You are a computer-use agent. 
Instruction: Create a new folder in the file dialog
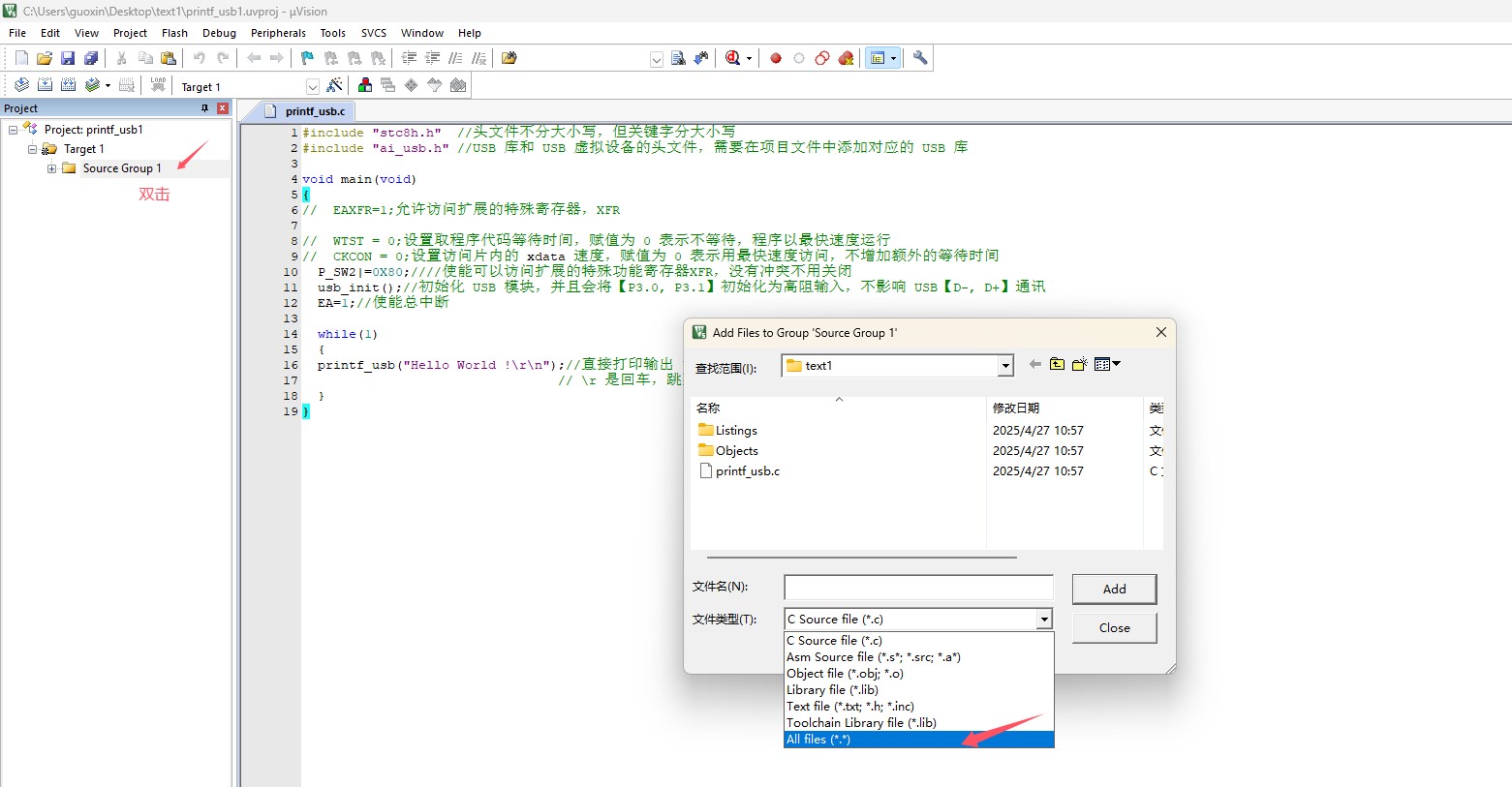pyautogui.click(x=1079, y=364)
